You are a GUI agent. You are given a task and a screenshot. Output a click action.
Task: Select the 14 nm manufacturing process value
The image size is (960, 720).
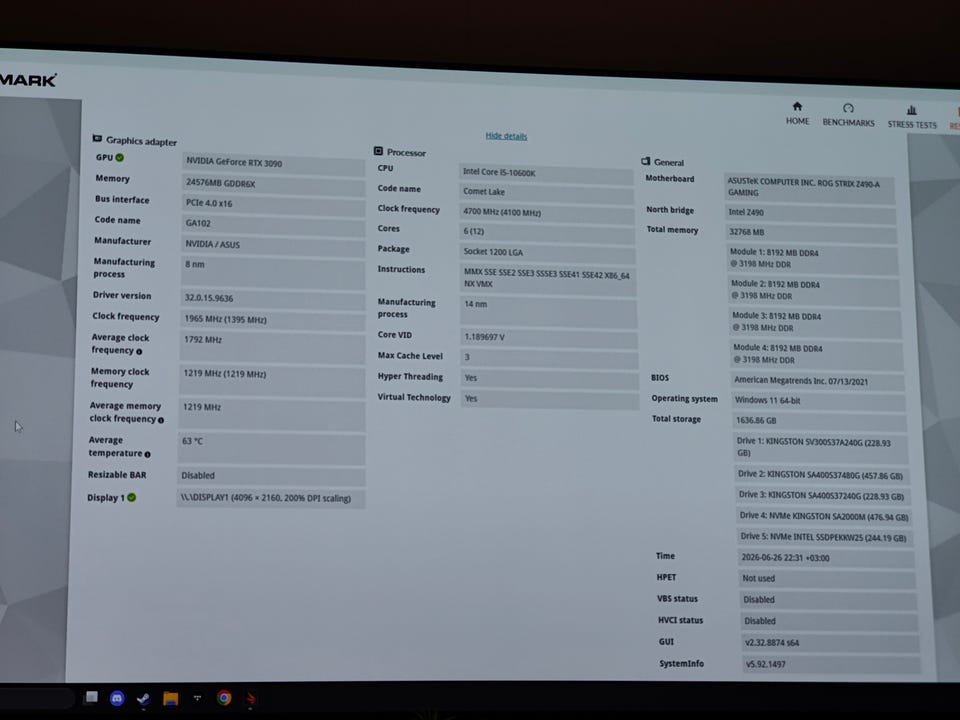tap(549, 311)
